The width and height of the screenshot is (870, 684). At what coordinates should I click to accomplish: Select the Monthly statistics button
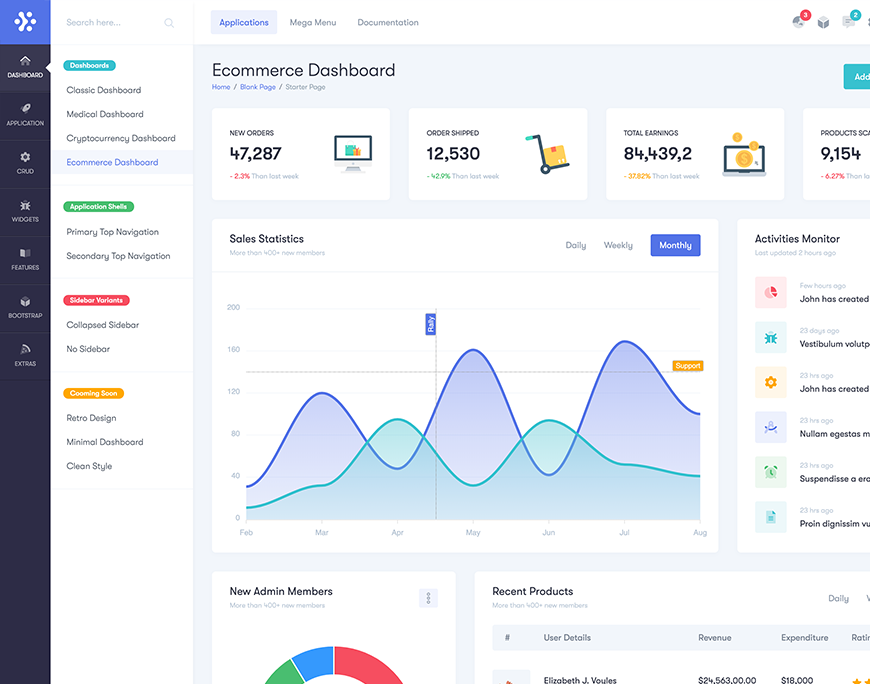(675, 245)
